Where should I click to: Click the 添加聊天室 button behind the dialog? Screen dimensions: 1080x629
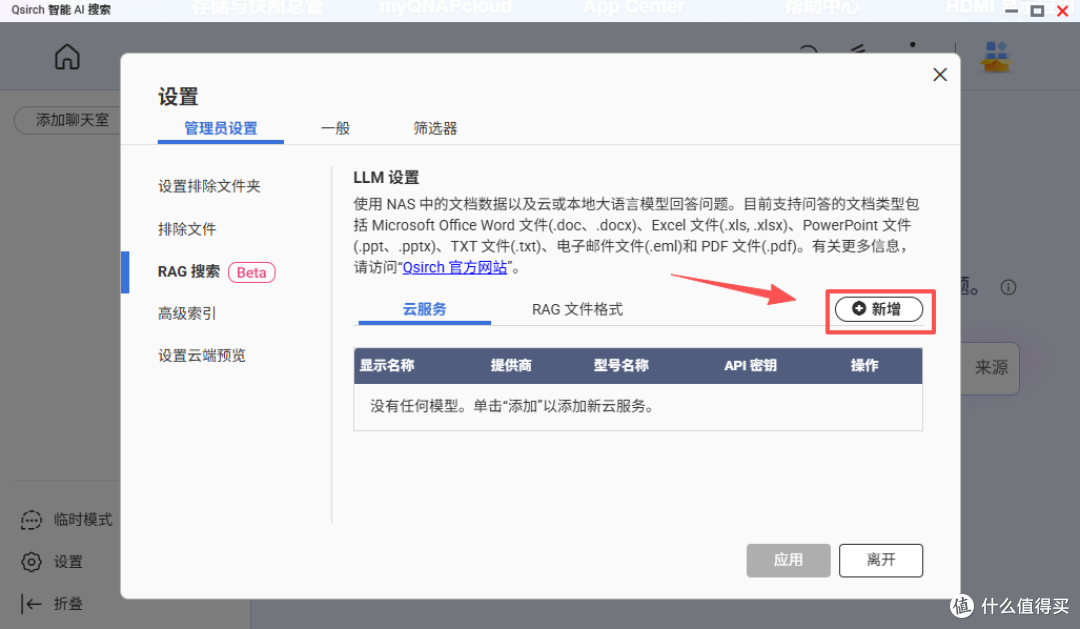click(x=68, y=120)
